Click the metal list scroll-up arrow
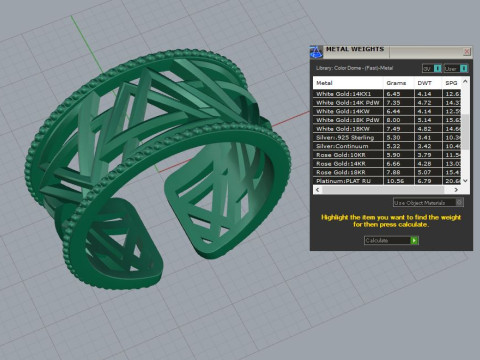 (466, 81)
